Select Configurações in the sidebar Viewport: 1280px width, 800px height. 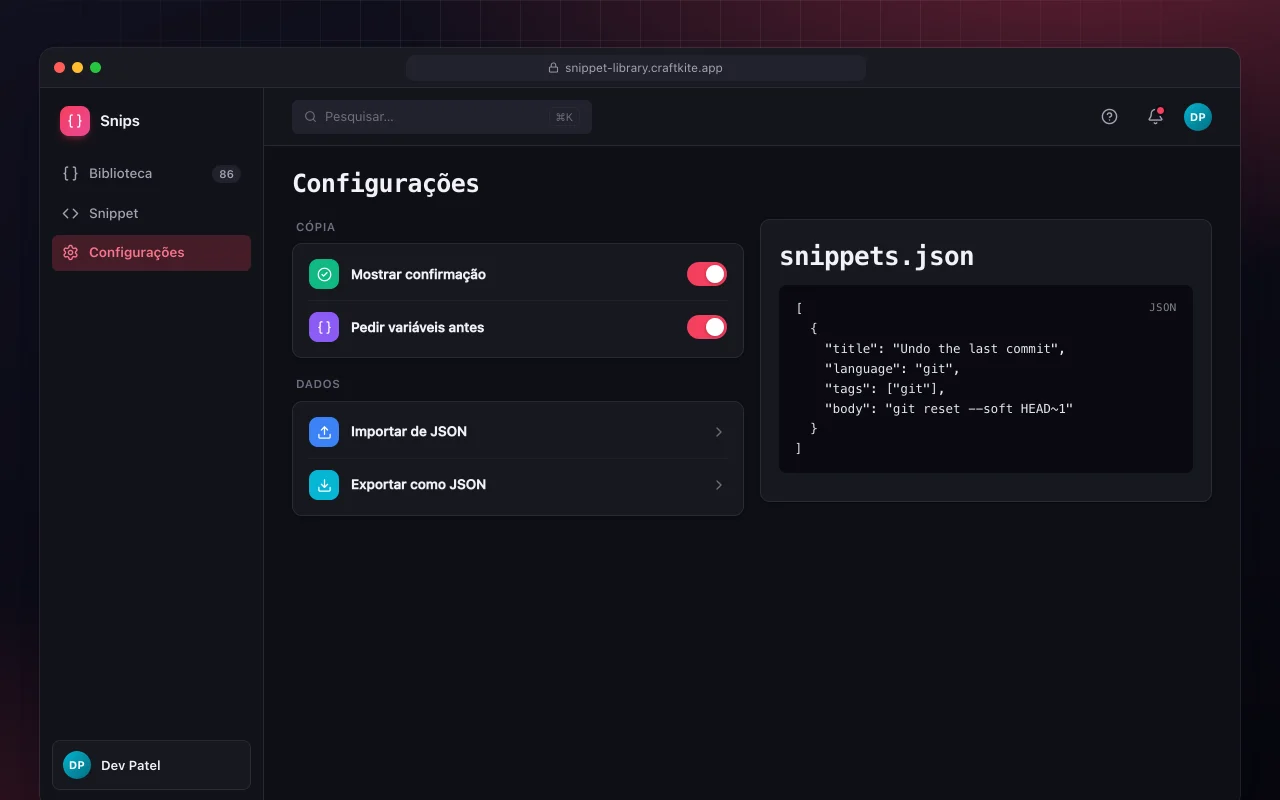click(x=151, y=253)
